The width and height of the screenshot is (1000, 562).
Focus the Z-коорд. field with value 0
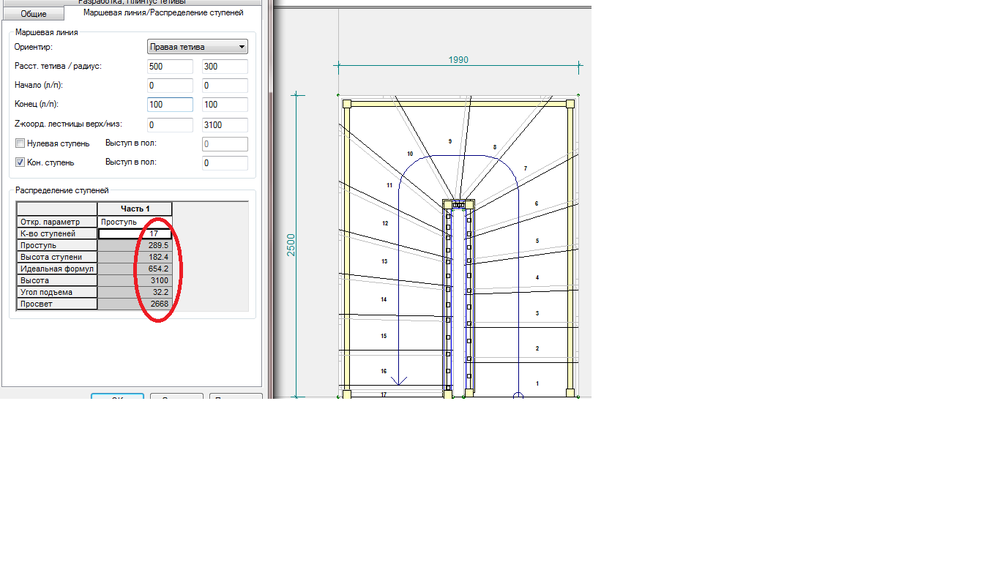point(170,125)
